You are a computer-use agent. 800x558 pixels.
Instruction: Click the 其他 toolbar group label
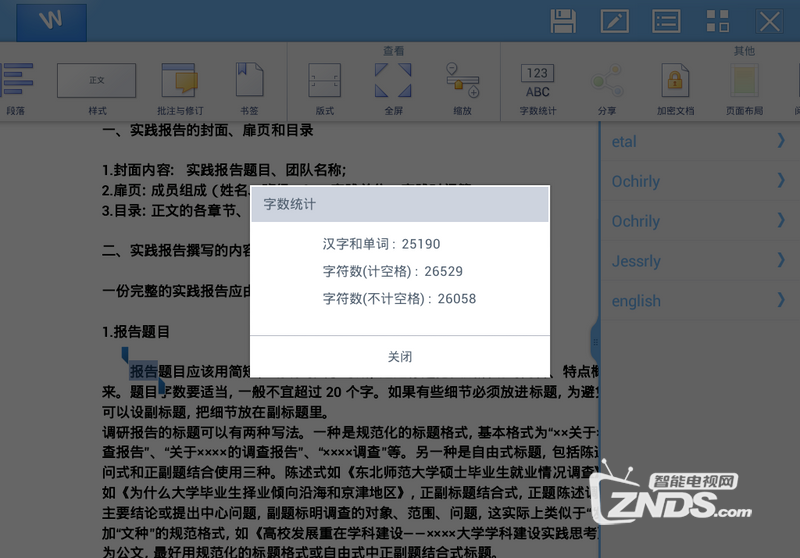pos(744,51)
